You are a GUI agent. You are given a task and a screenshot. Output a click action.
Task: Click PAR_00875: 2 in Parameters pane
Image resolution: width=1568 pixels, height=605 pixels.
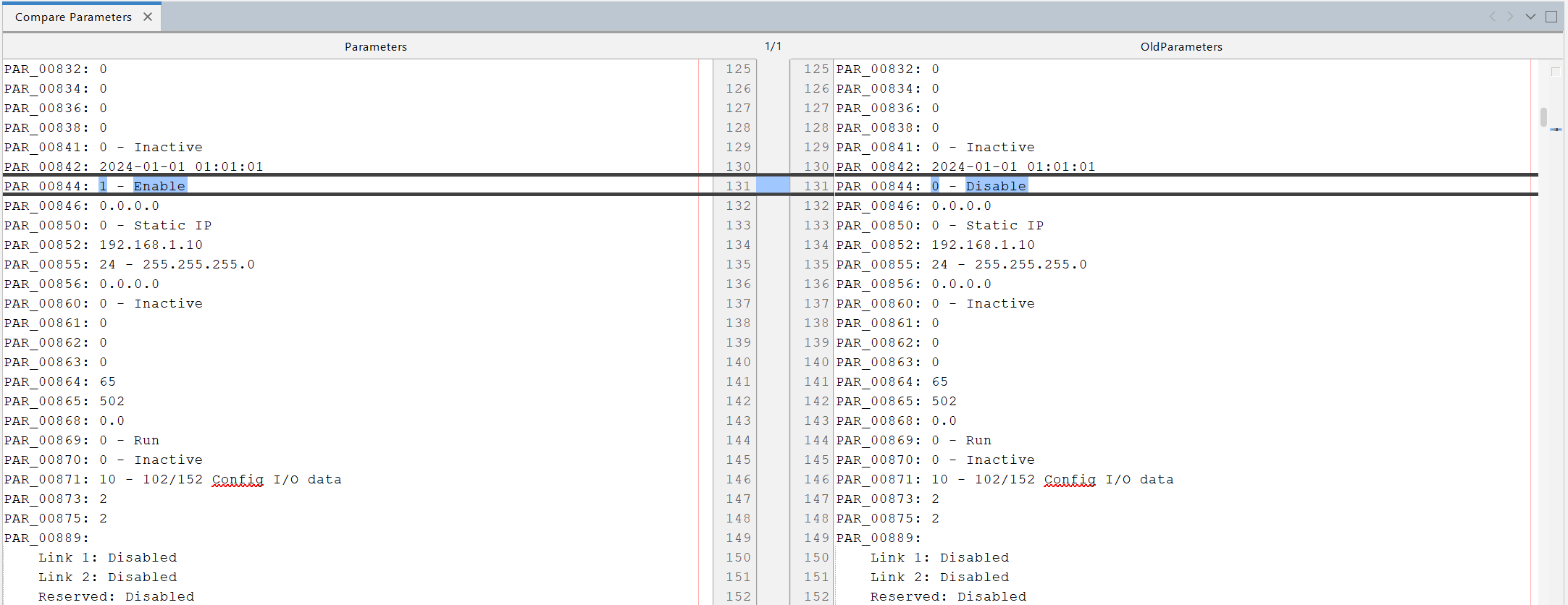(x=56, y=518)
